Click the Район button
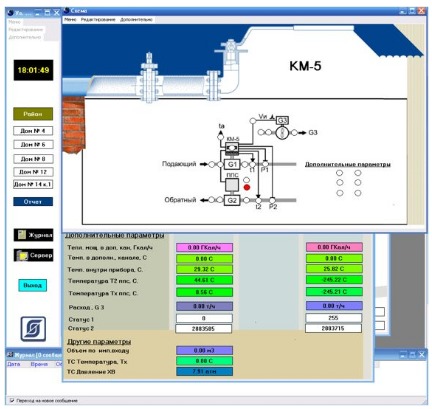Viewport: 432px width, 409px height. tap(33, 114)
